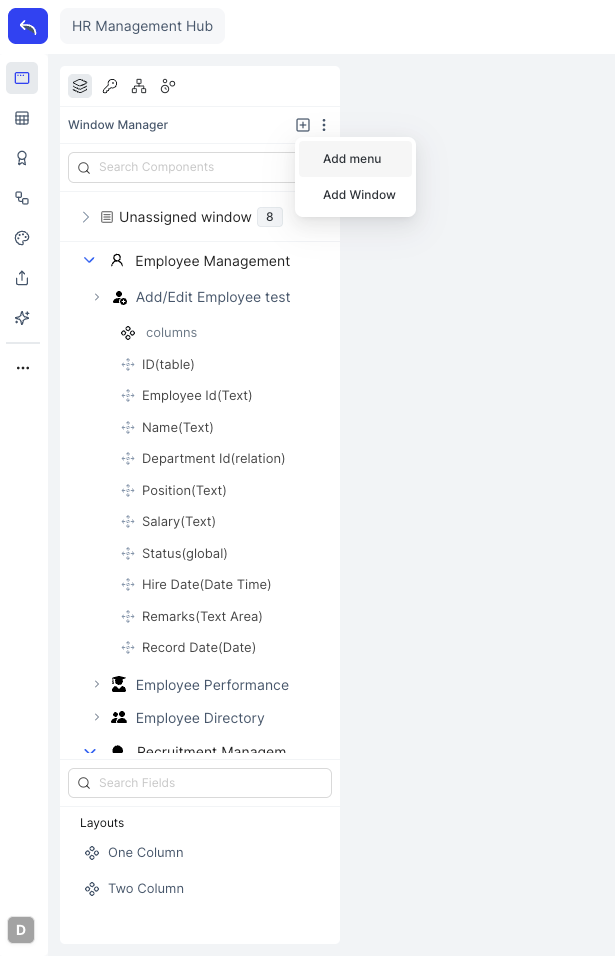Select the Remarks(Text Area) field

pos(202,616)
